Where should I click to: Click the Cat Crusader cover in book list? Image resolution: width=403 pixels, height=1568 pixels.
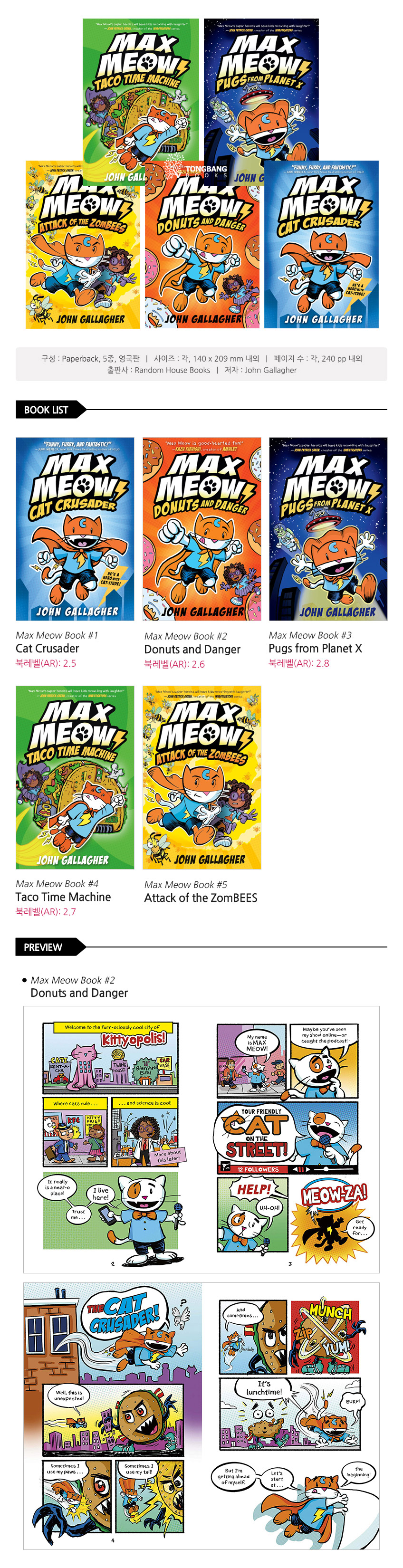tap(75, 528)
